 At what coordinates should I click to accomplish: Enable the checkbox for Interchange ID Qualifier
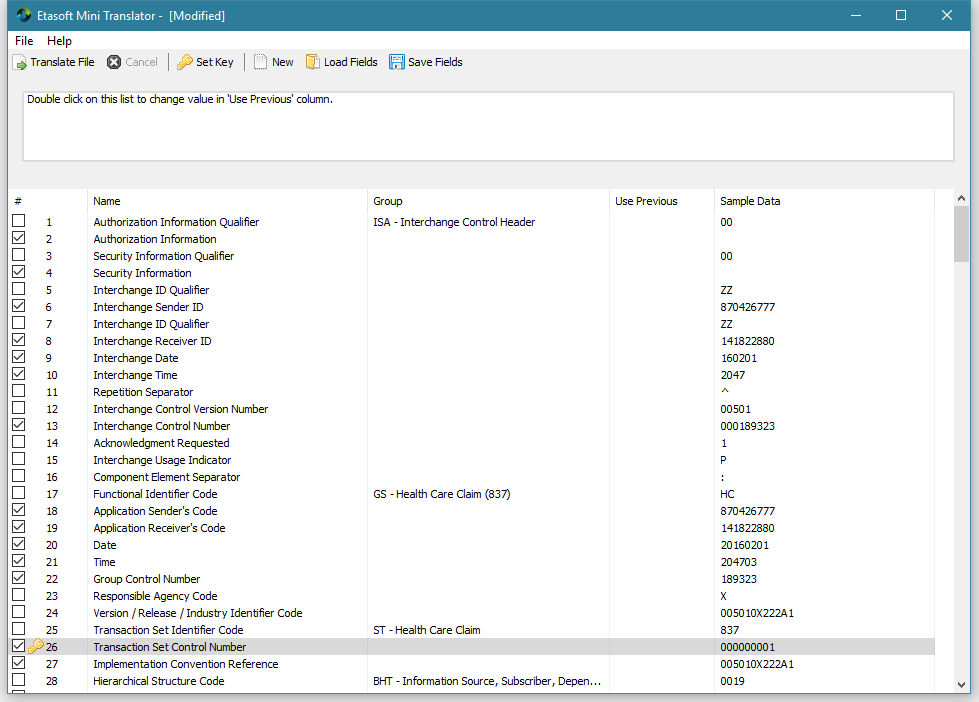(x=18, y=290)
